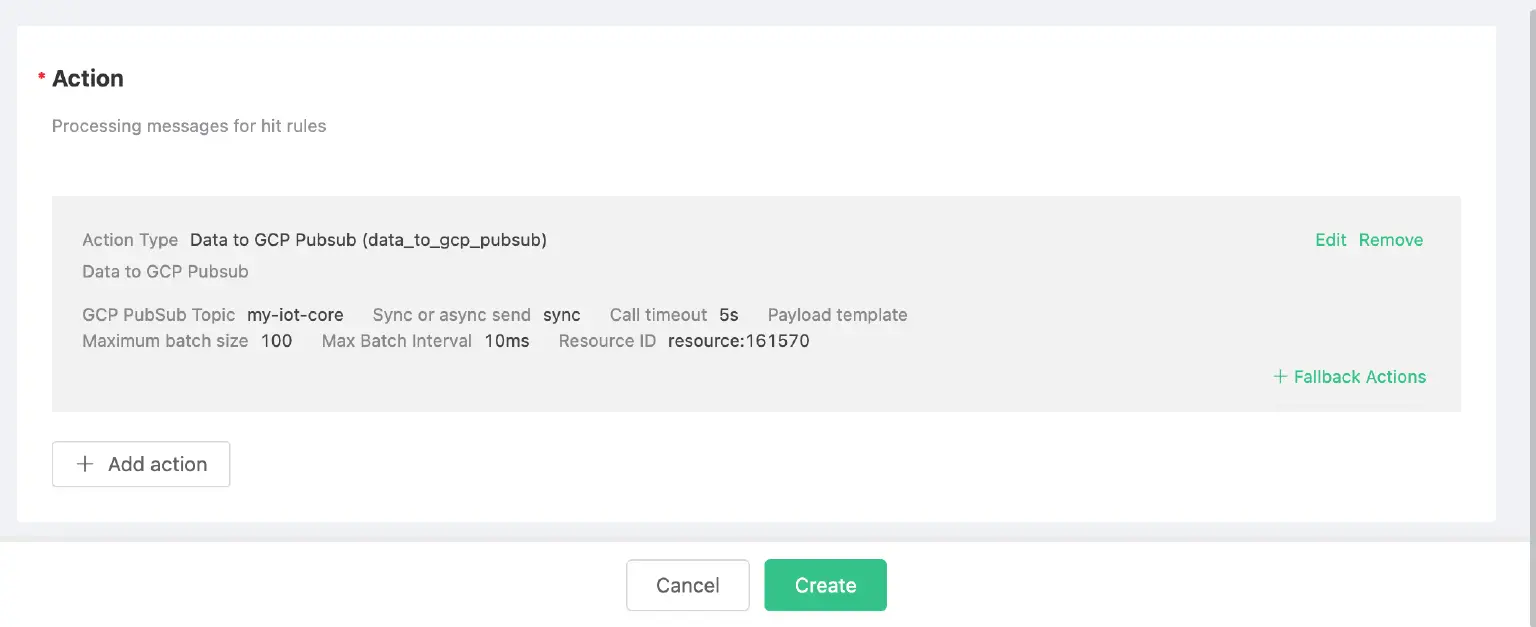The height and width of the screenshot is (627, 1536).
Task: Select the sync send value
Action: click(562, 314)
